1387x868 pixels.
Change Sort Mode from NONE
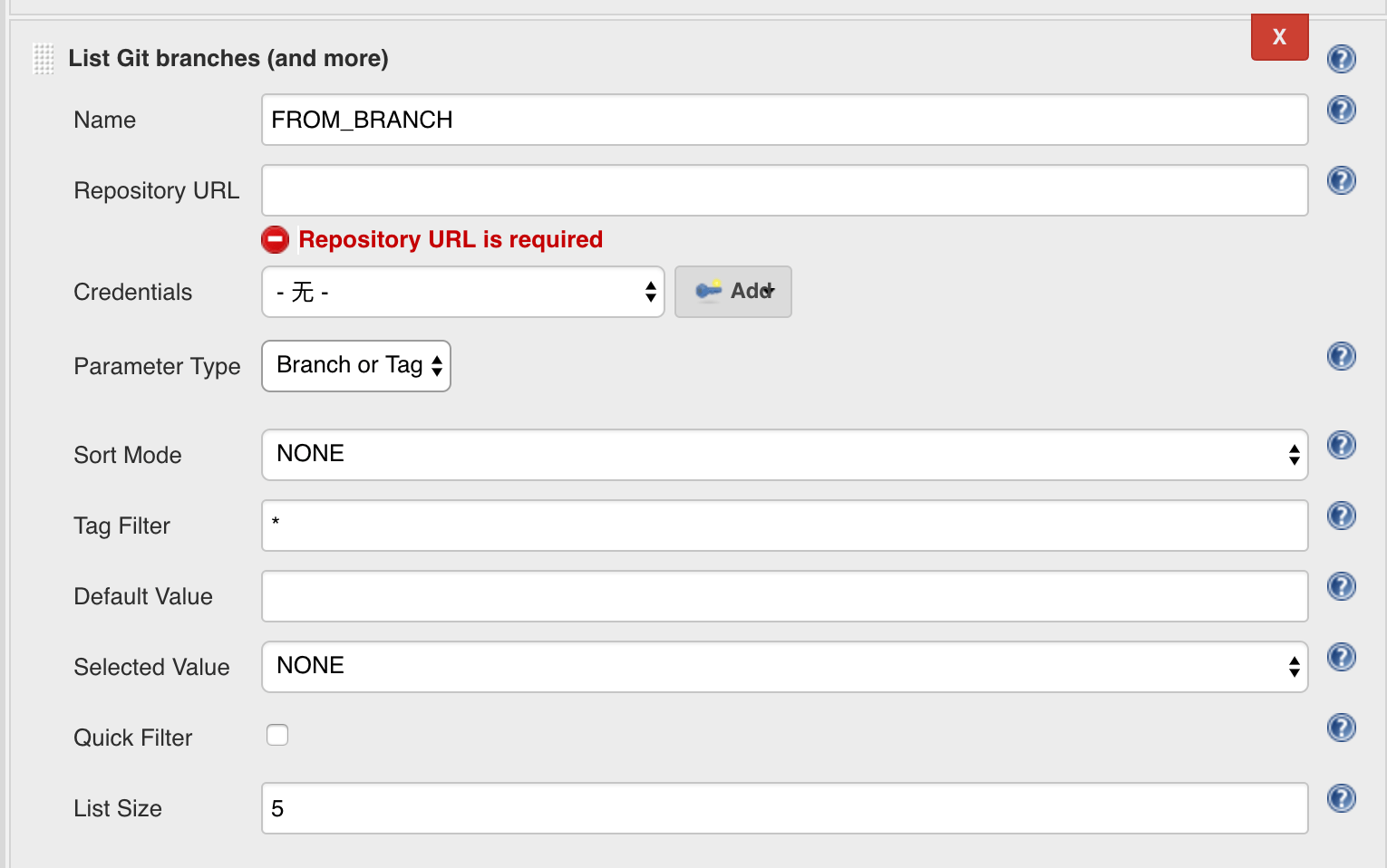point(784,455)
